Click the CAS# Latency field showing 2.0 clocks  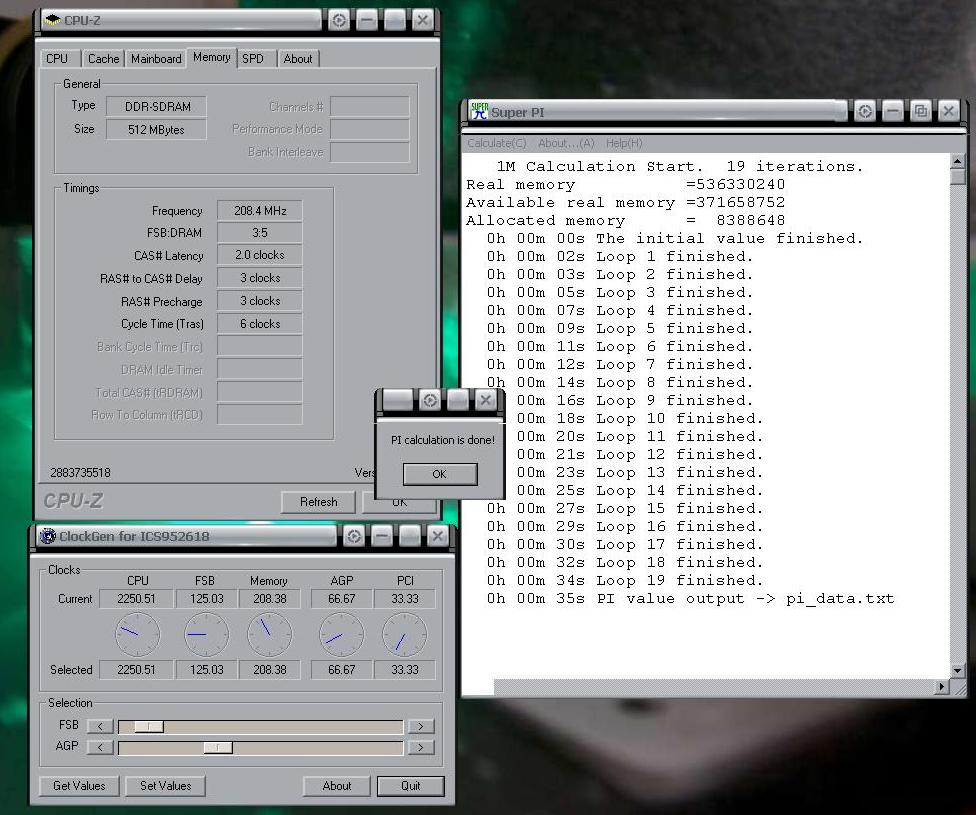[x=260, y=255]
